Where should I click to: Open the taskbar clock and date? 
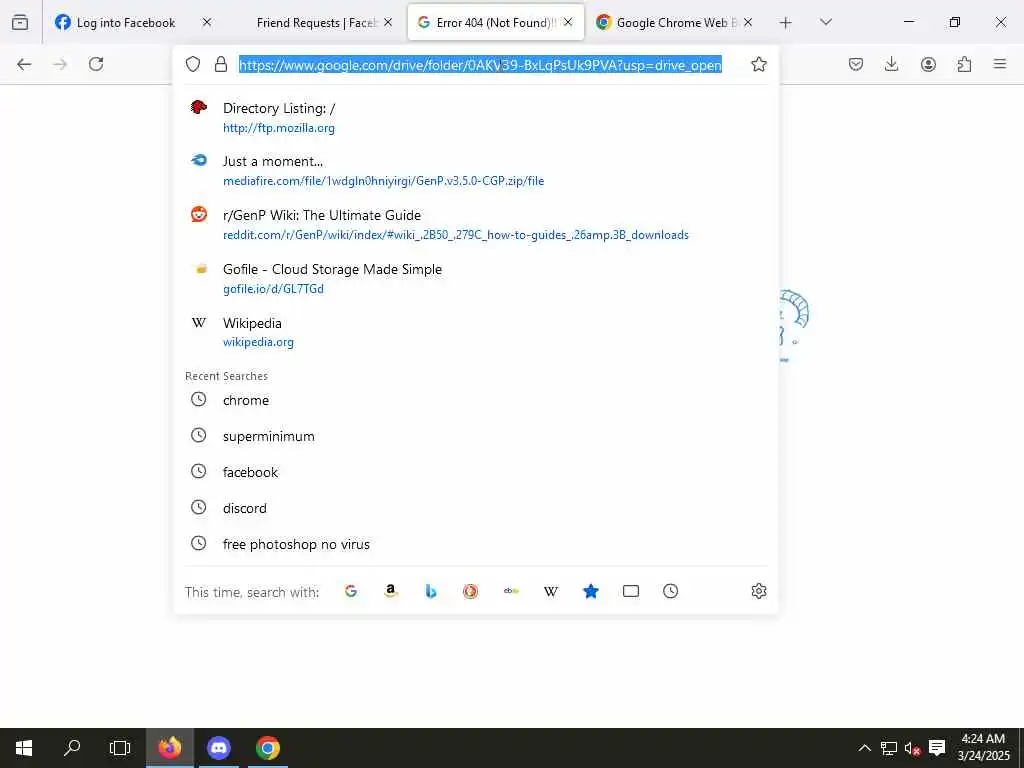pyautogui.click(x=984, y=748)
